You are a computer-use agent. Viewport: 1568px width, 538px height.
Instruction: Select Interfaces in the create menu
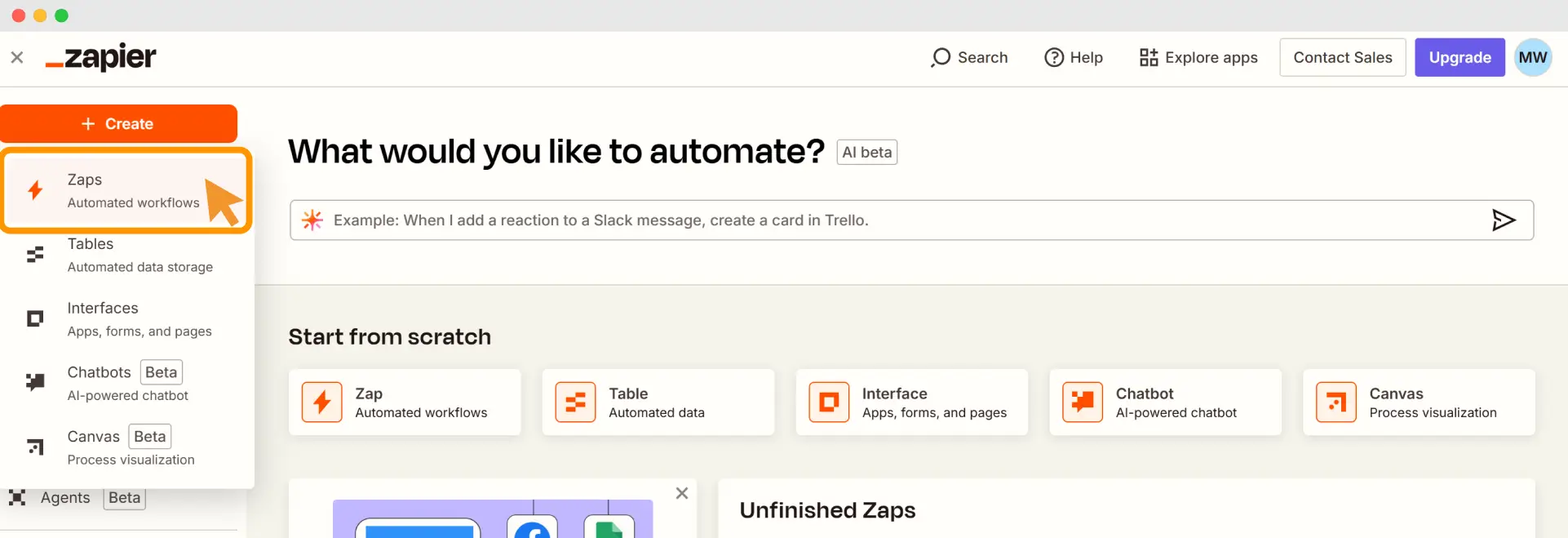tap(126, 319)
